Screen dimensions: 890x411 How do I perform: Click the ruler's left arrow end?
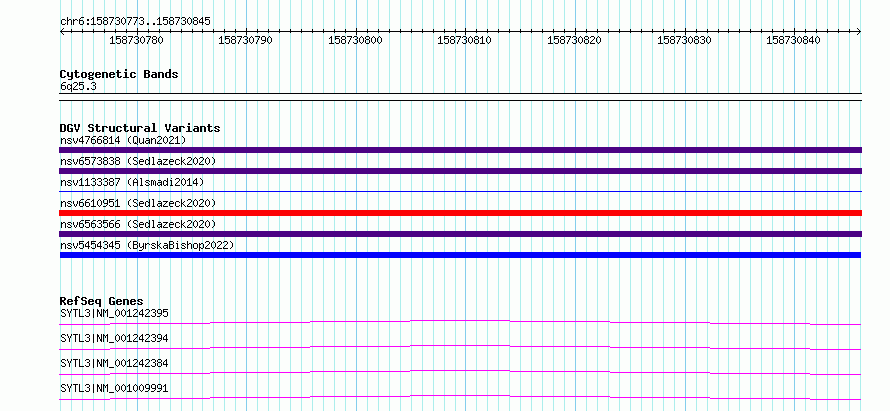(x=62, y=32)
